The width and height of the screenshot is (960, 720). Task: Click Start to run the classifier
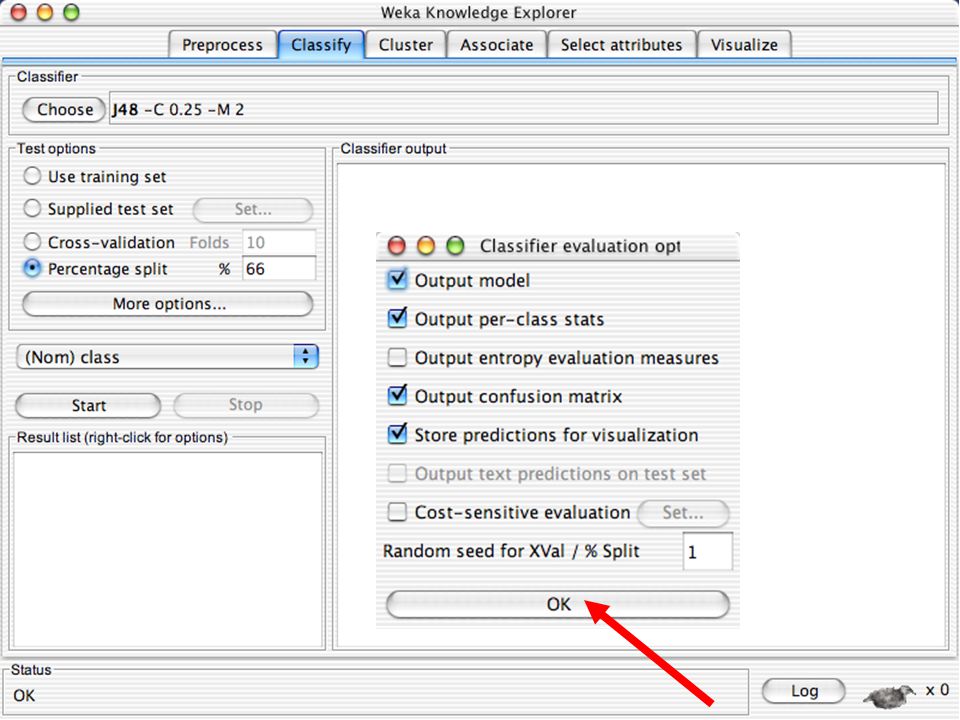point(88,405)
